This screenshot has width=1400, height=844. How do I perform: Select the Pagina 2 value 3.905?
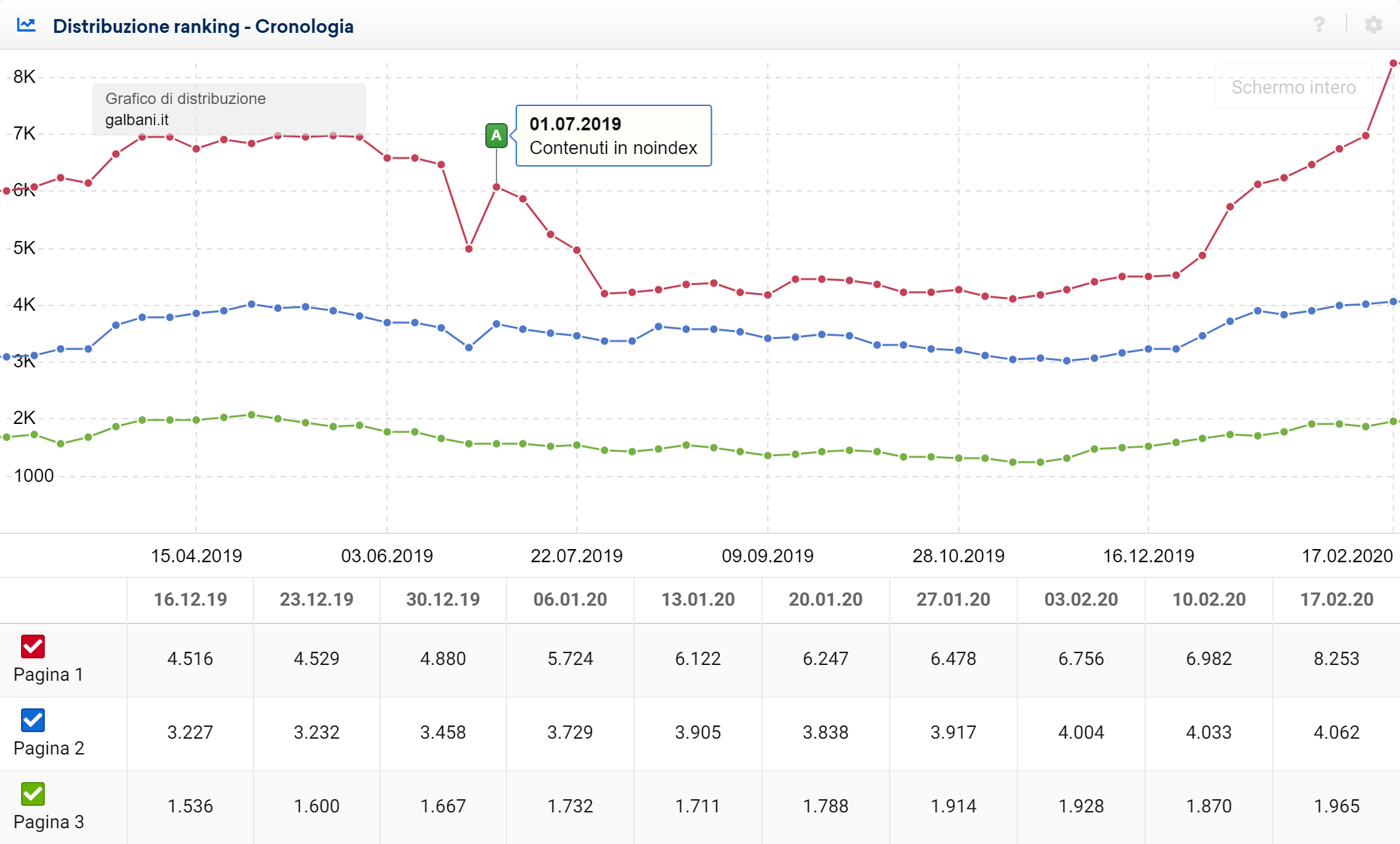tap(698, 733)
